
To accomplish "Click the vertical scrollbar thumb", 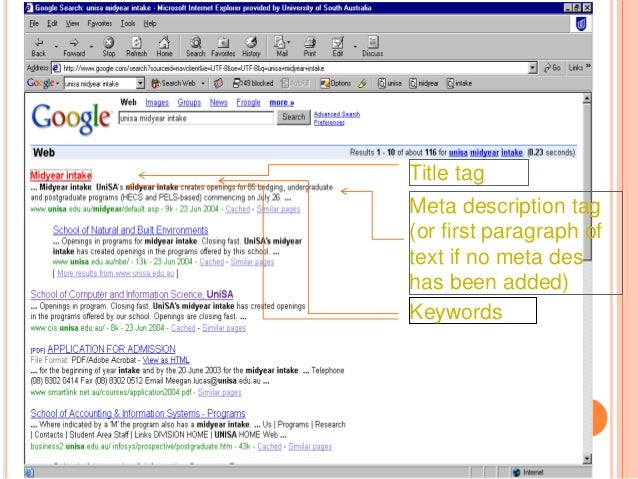I will click(x=586, y=182).
